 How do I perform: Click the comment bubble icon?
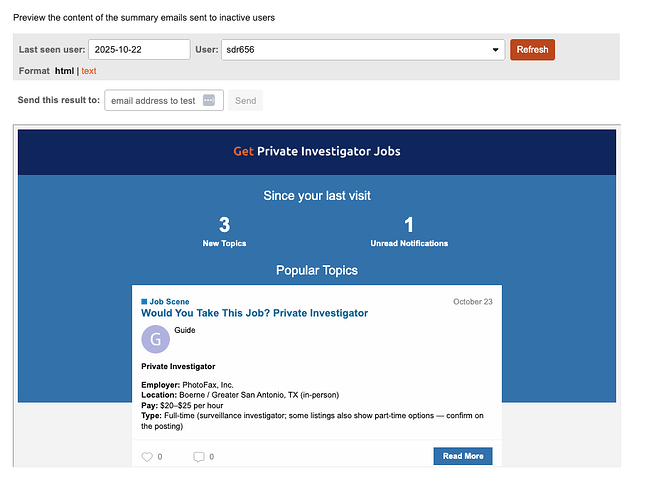199,457
